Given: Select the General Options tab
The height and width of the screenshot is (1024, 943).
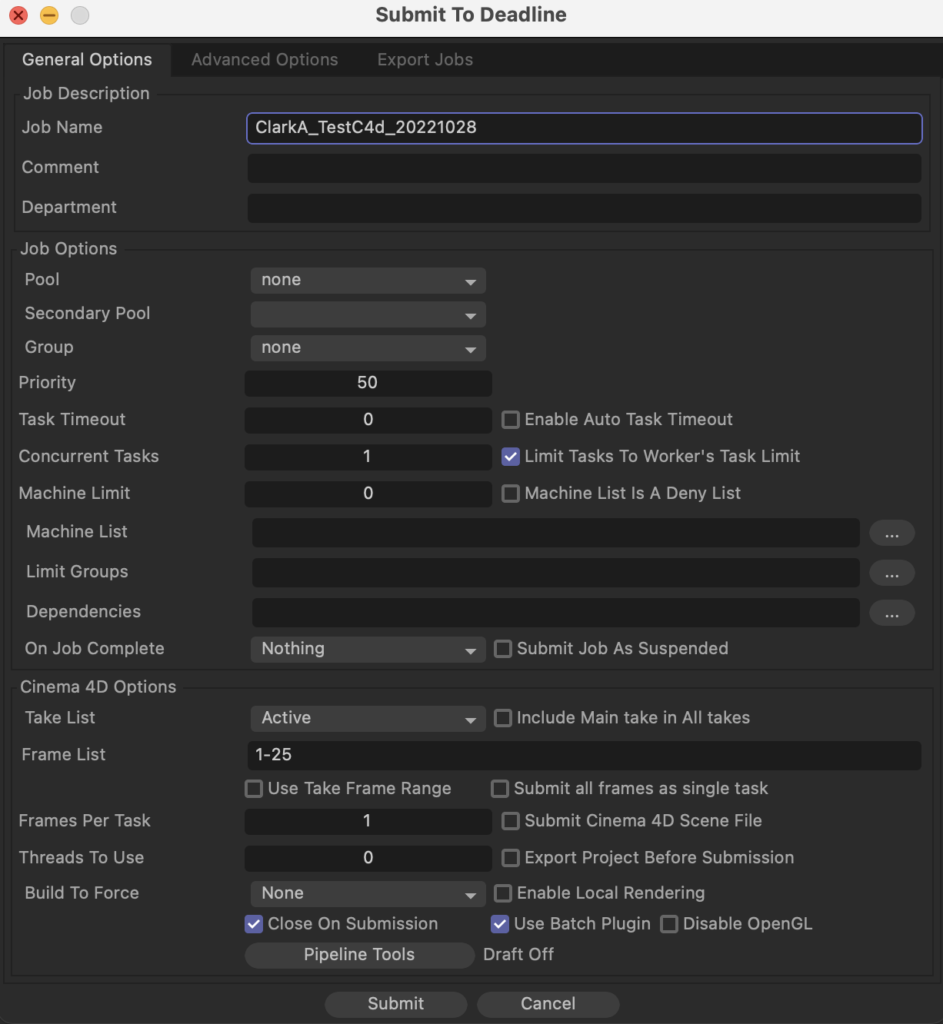Looking at the screenshot, I should pyautogui.click(x=87, y=59).
